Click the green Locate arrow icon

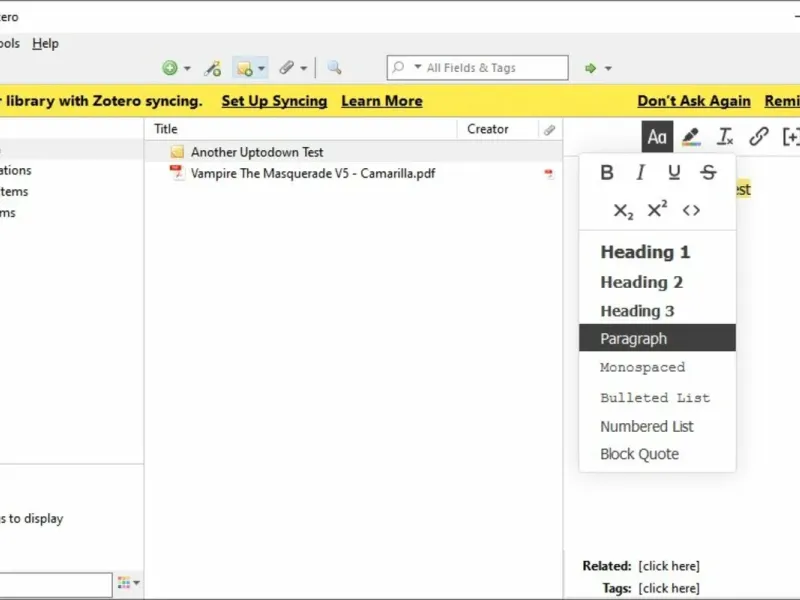590,68
